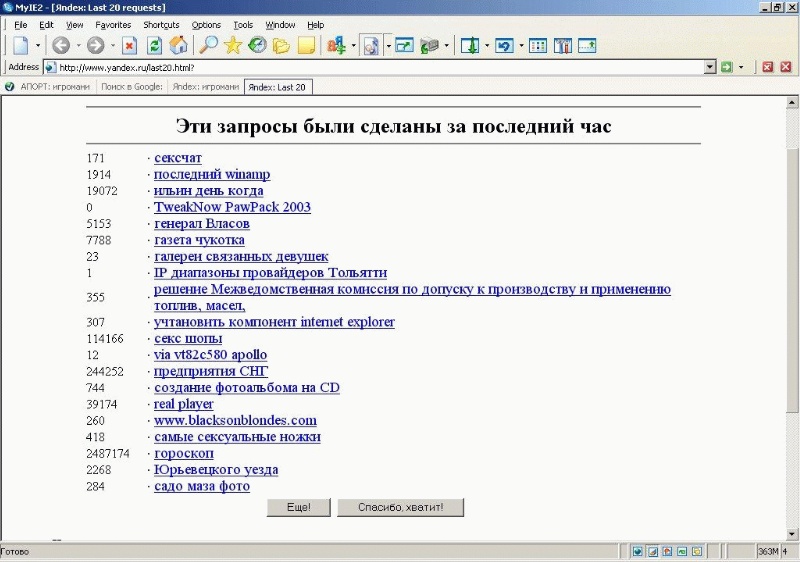
Task: Click the yellow sticky note icon
Action: (306, 46)
